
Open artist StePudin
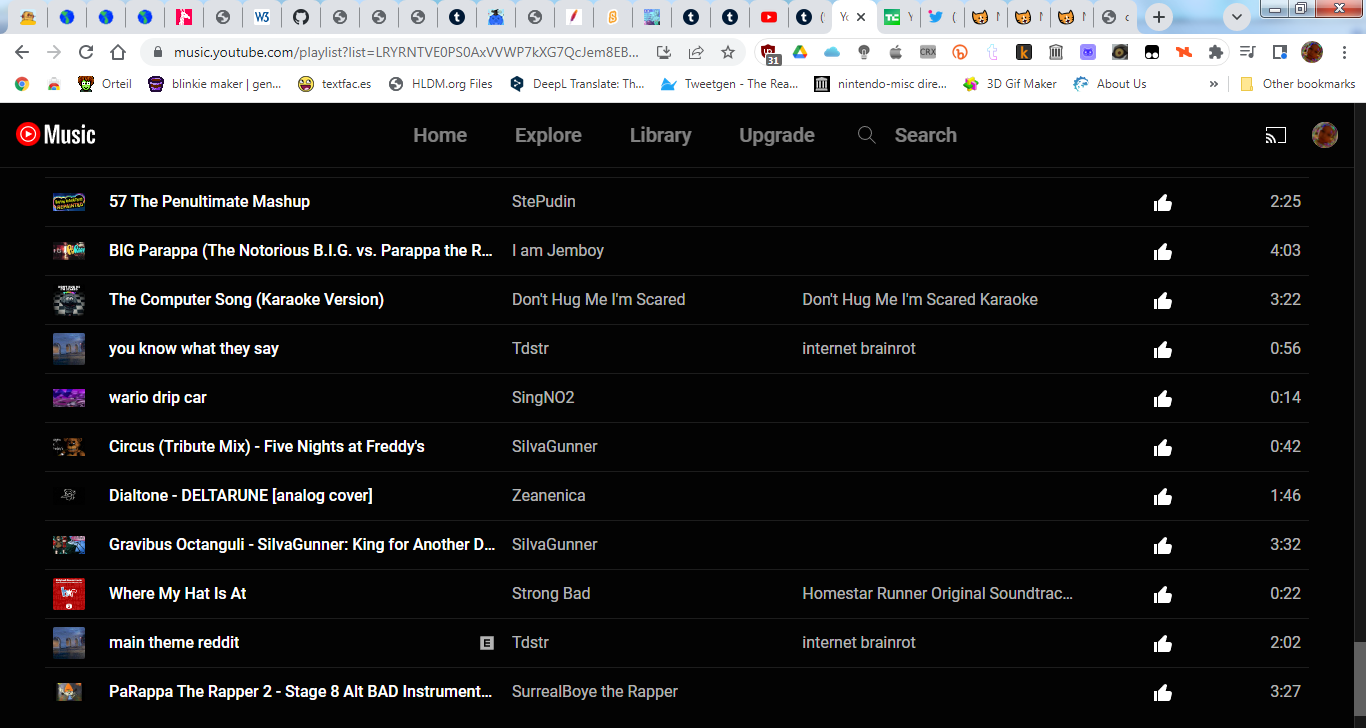tap(543, 201)
